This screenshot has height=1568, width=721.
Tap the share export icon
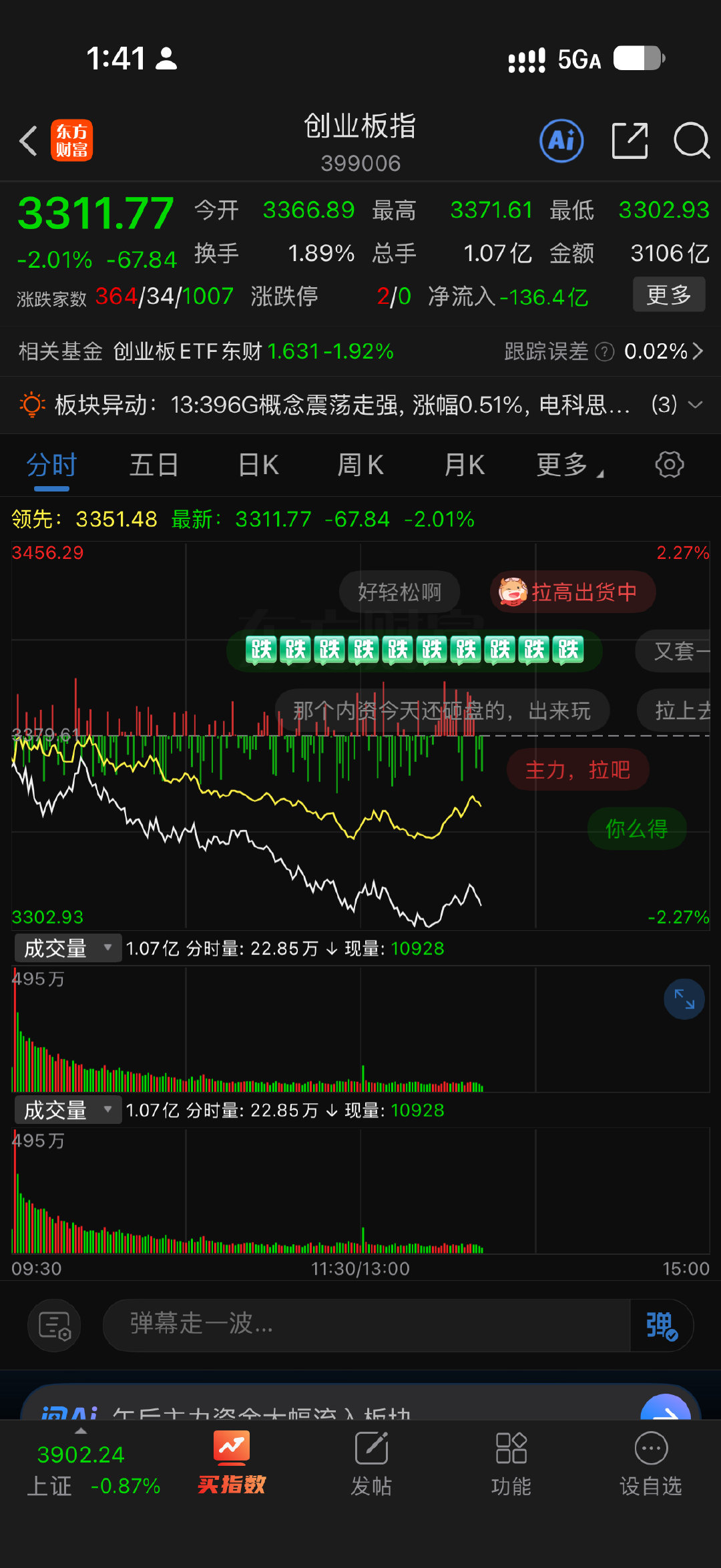(x=630, y=141)
